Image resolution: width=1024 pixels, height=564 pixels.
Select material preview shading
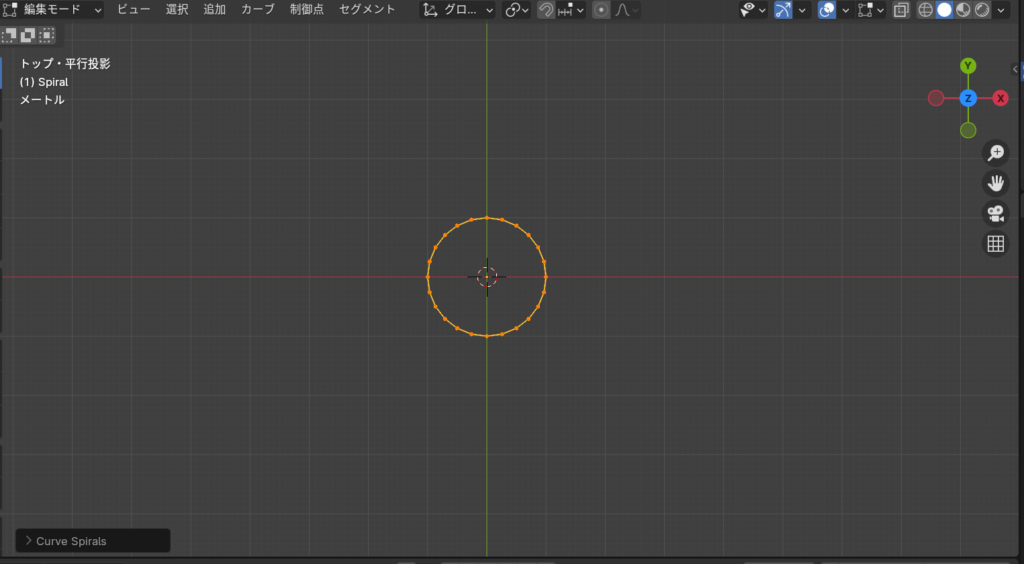tap(963, 10)
